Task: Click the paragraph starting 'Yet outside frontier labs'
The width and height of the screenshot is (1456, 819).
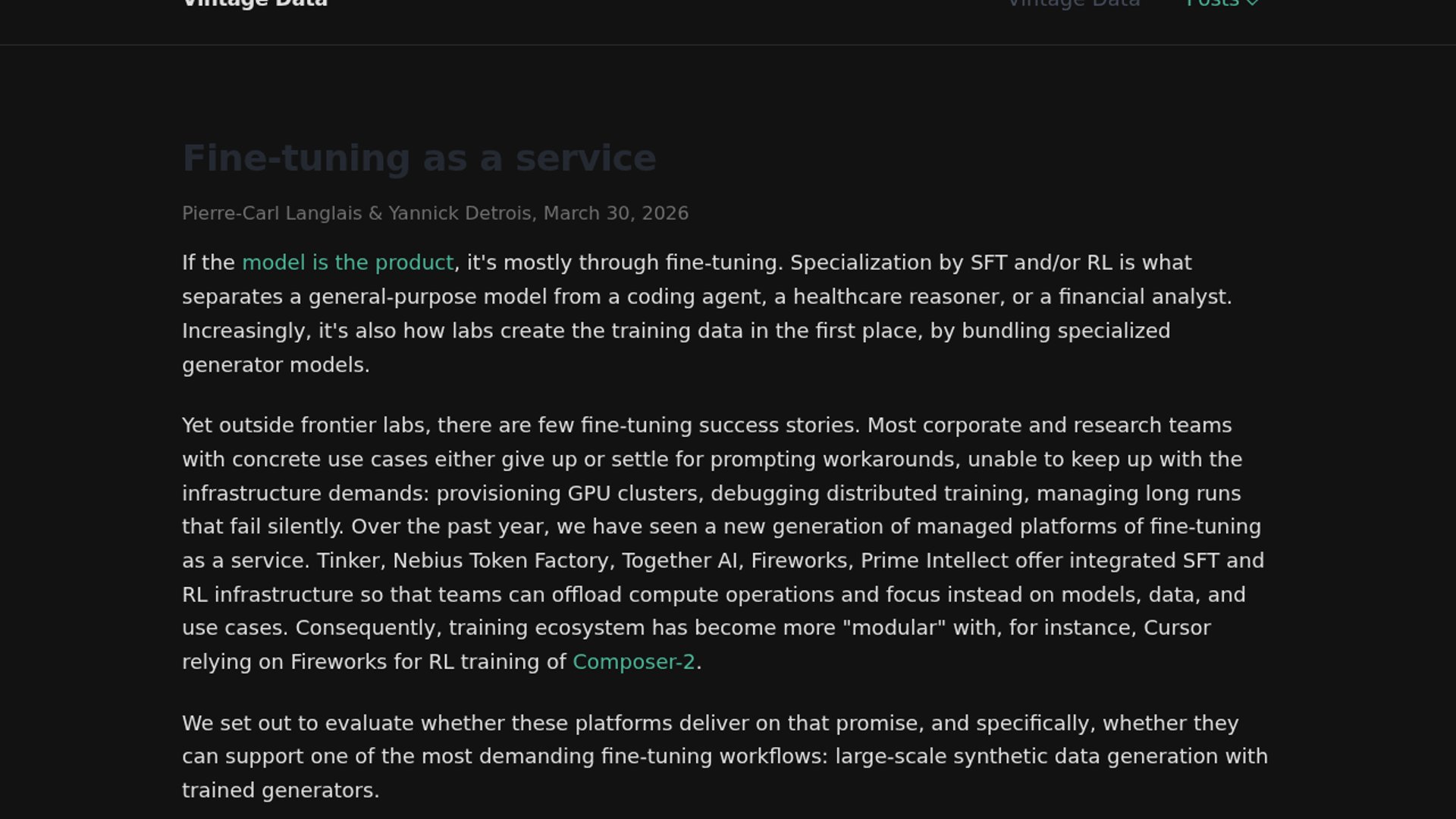Action: tap(724, 543)
